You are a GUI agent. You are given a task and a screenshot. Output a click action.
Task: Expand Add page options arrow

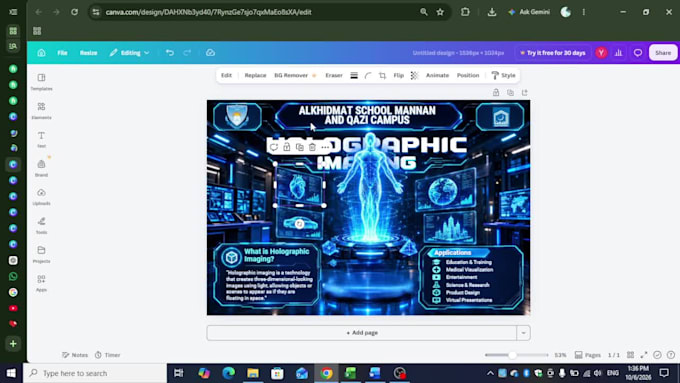pyautogui.click(x=523, y=333)
